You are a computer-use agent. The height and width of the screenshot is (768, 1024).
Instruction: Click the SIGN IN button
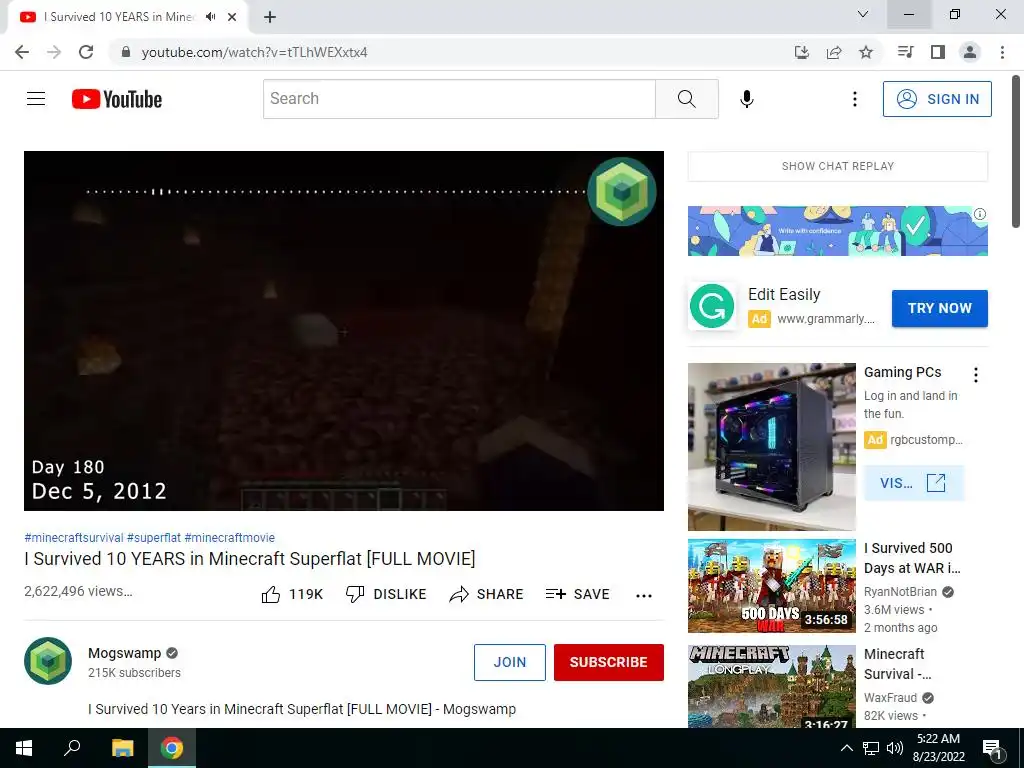(937, 99)
